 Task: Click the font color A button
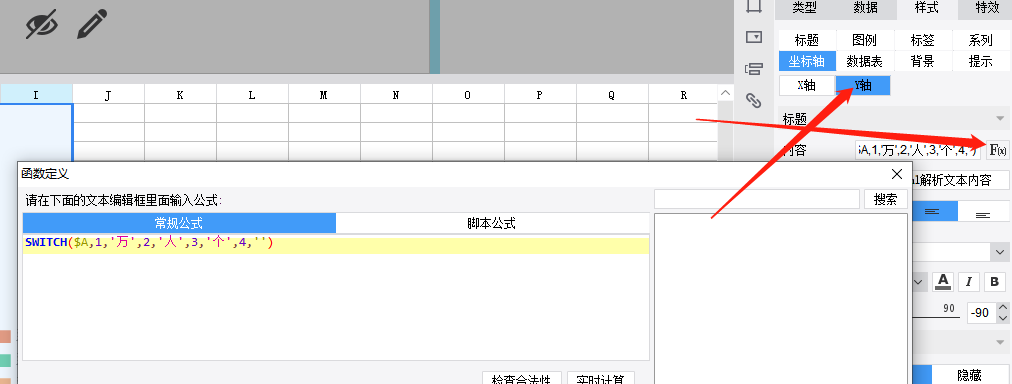click(944, 281)
